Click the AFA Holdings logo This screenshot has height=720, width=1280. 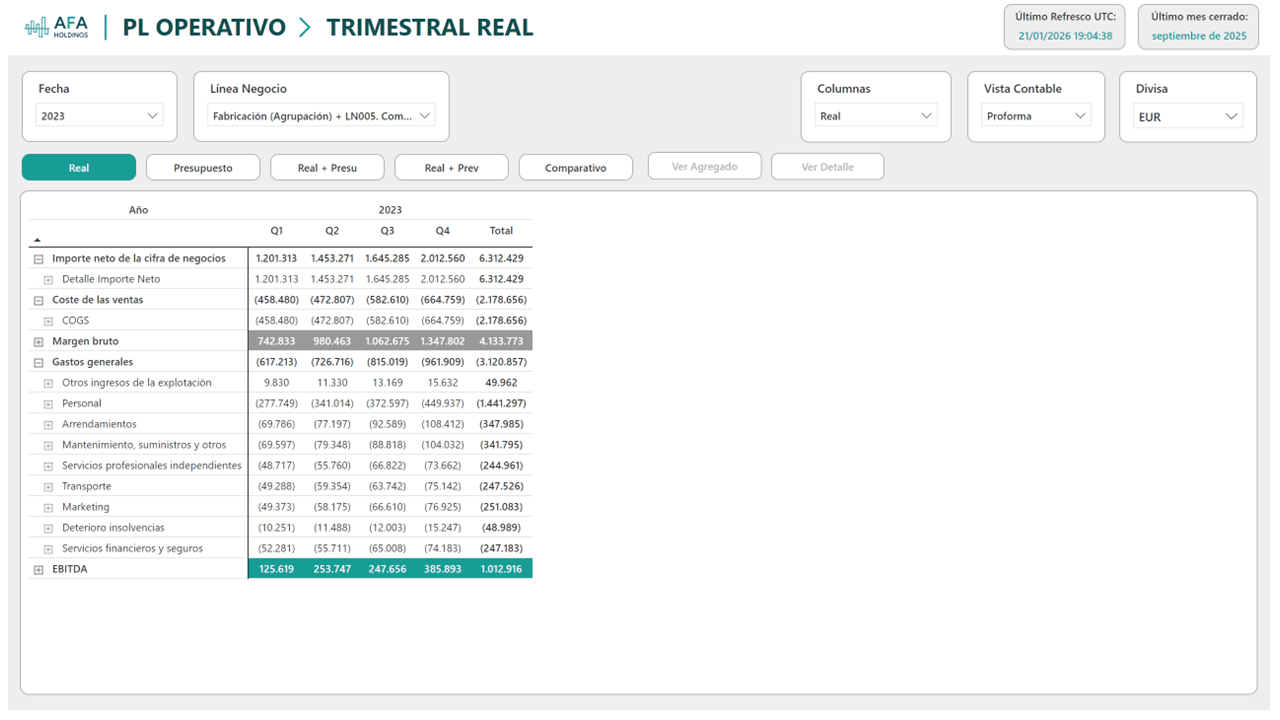[x=56, y=28]
